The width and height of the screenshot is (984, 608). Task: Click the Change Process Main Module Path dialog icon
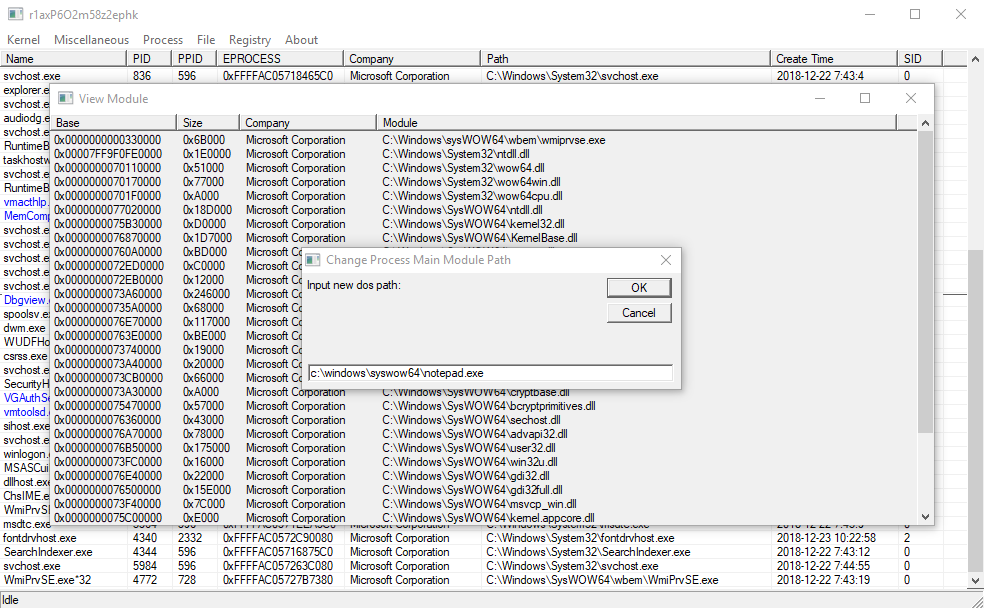point(313,260)
